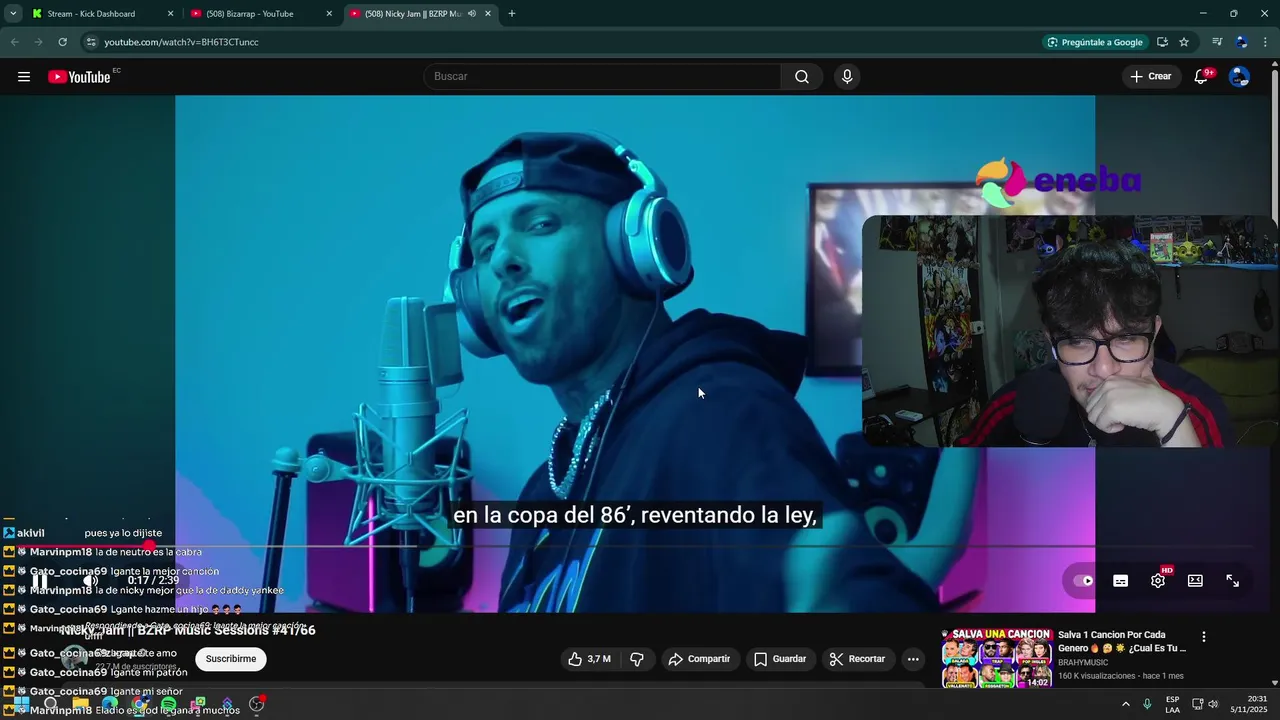Open Chrome three-dot menu
The width and height of the screenshot is (1280, 720).
1265,42
